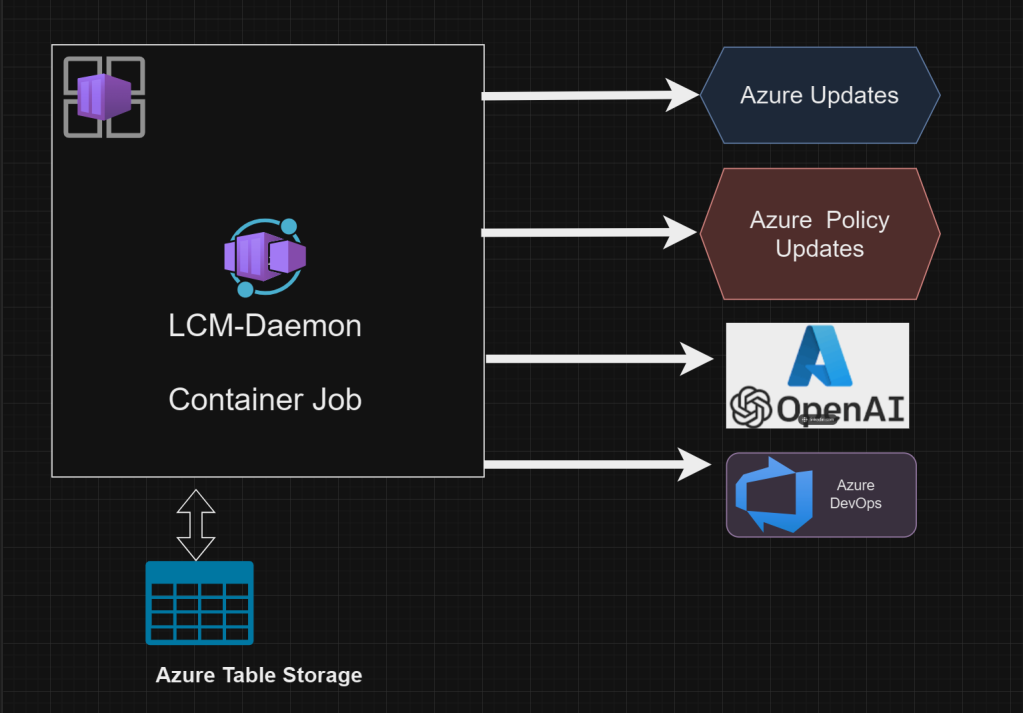Select the LCM-Daemon text label

point(264,325)
